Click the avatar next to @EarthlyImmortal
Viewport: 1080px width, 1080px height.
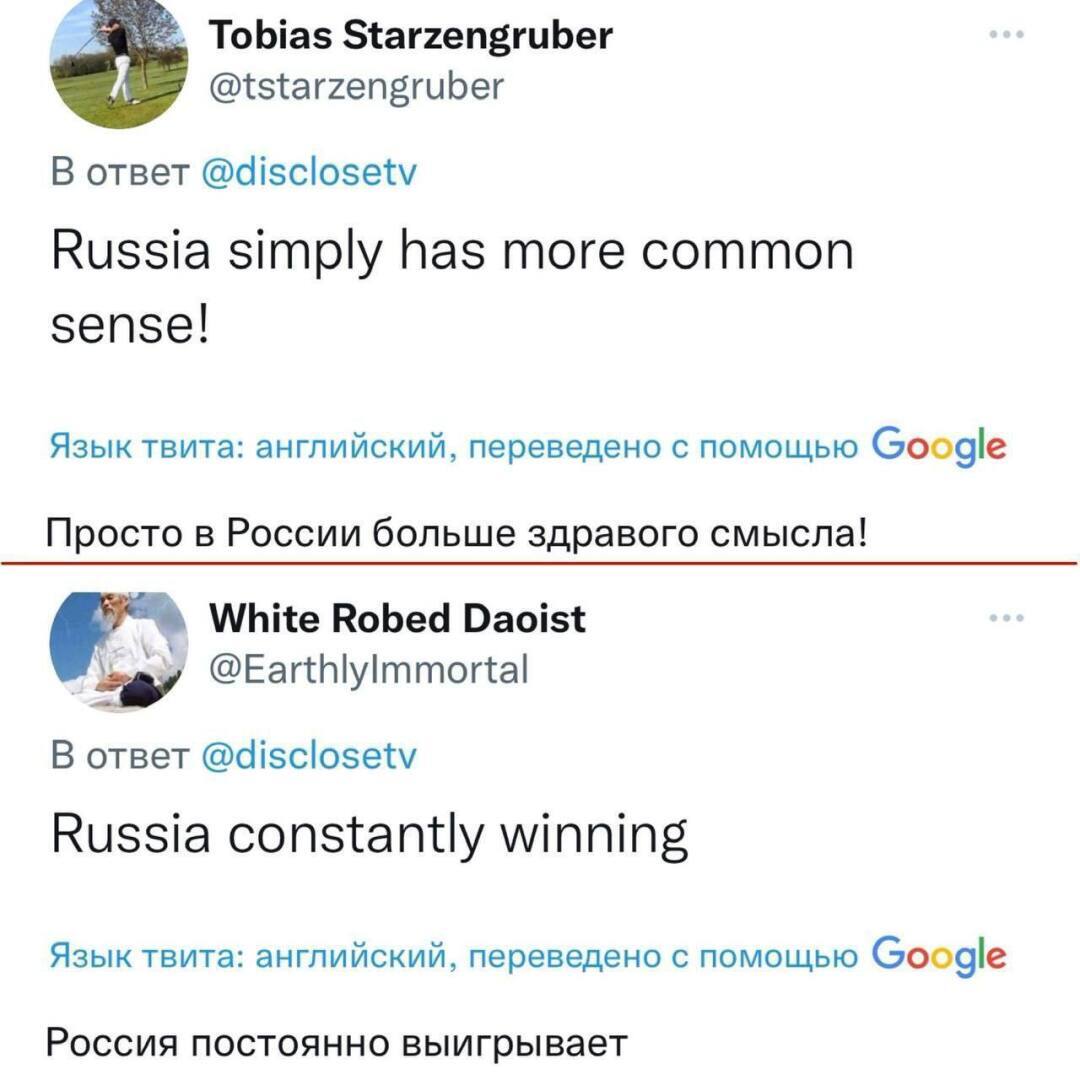click(x=119, y=650)
